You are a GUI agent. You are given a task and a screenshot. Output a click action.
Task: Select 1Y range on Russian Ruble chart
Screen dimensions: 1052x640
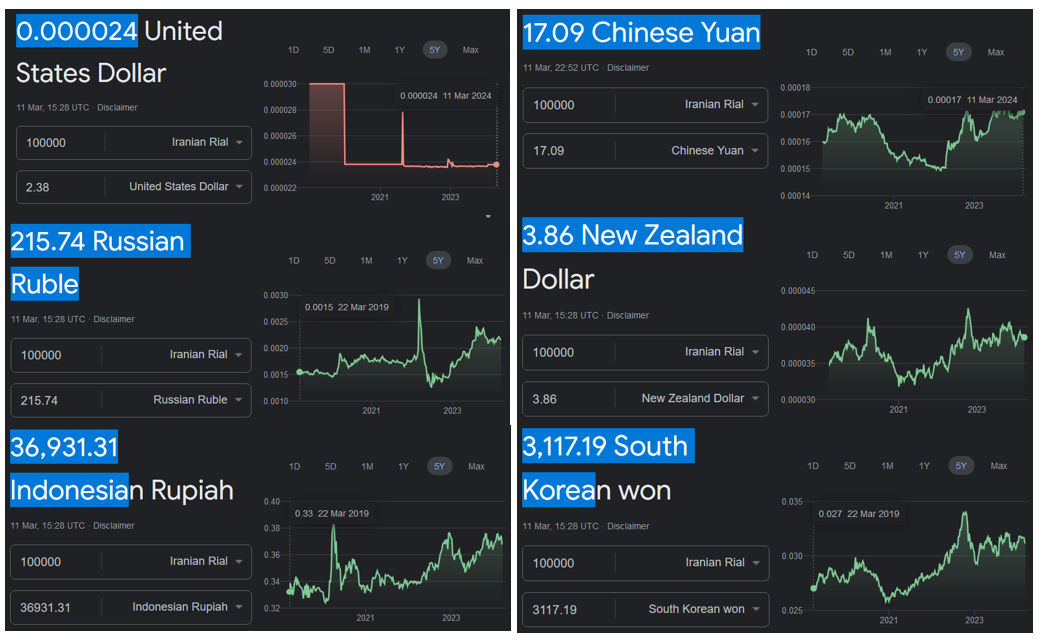tap(402, 261)
